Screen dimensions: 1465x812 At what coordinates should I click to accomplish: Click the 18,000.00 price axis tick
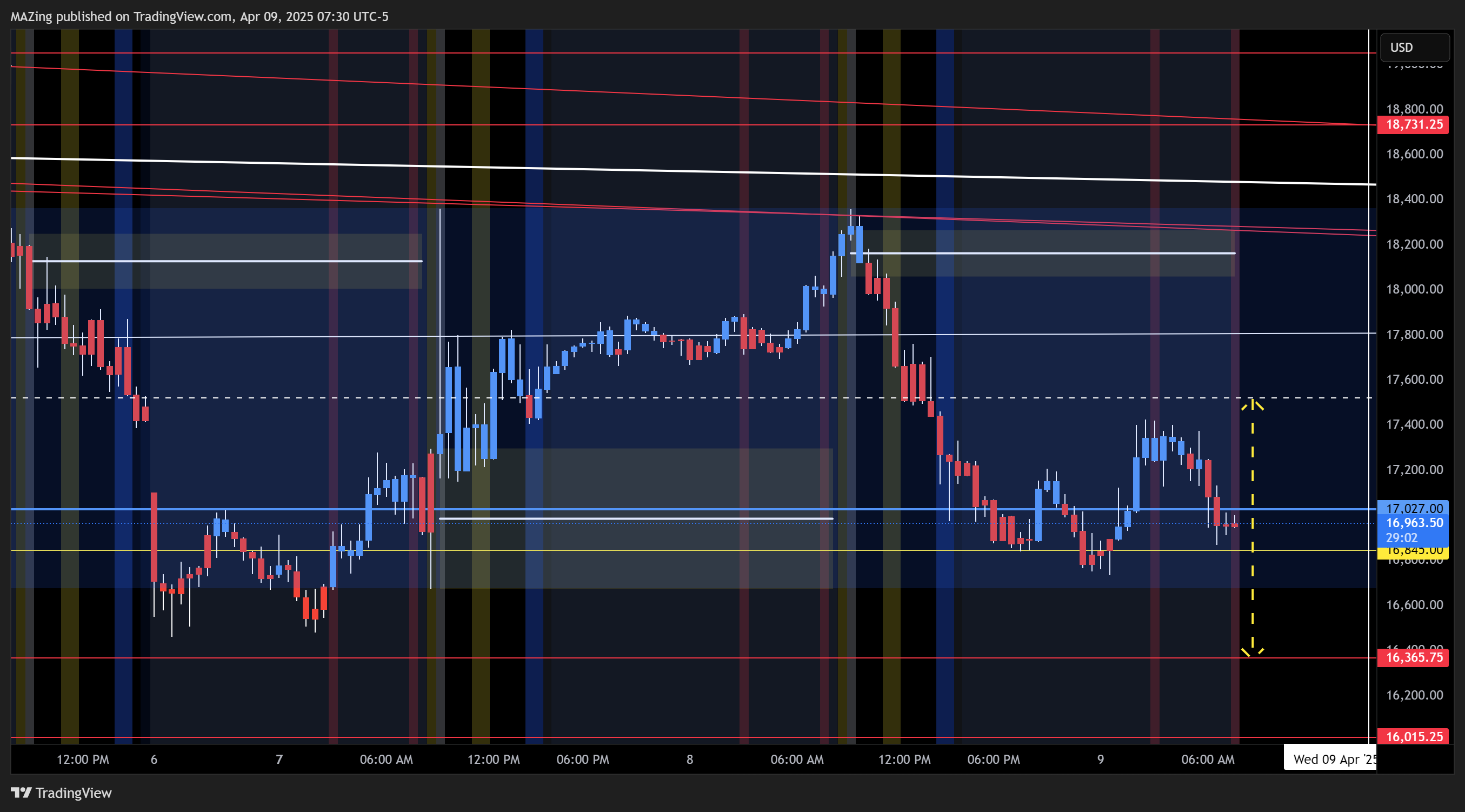pyautogui.click(x=1414, y=289)
